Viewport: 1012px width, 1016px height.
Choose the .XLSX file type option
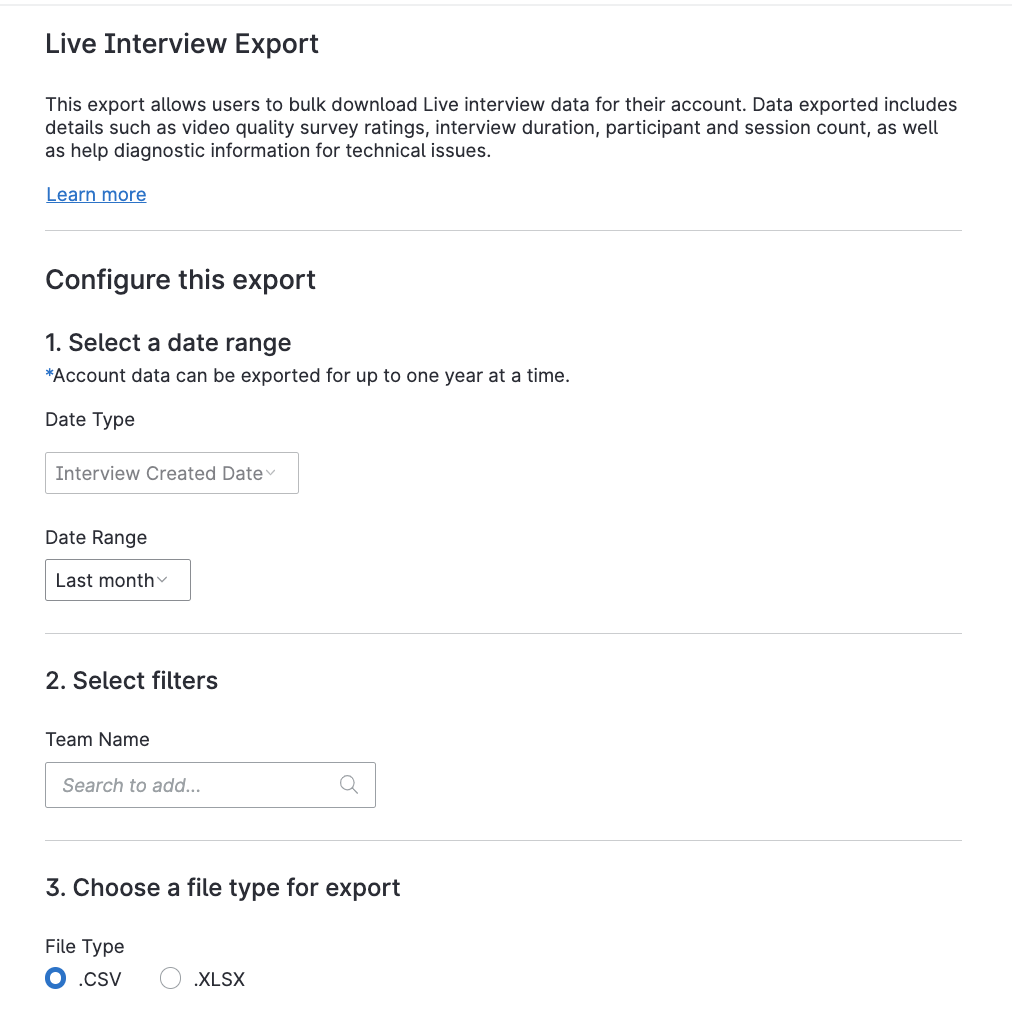pos(170,978)
